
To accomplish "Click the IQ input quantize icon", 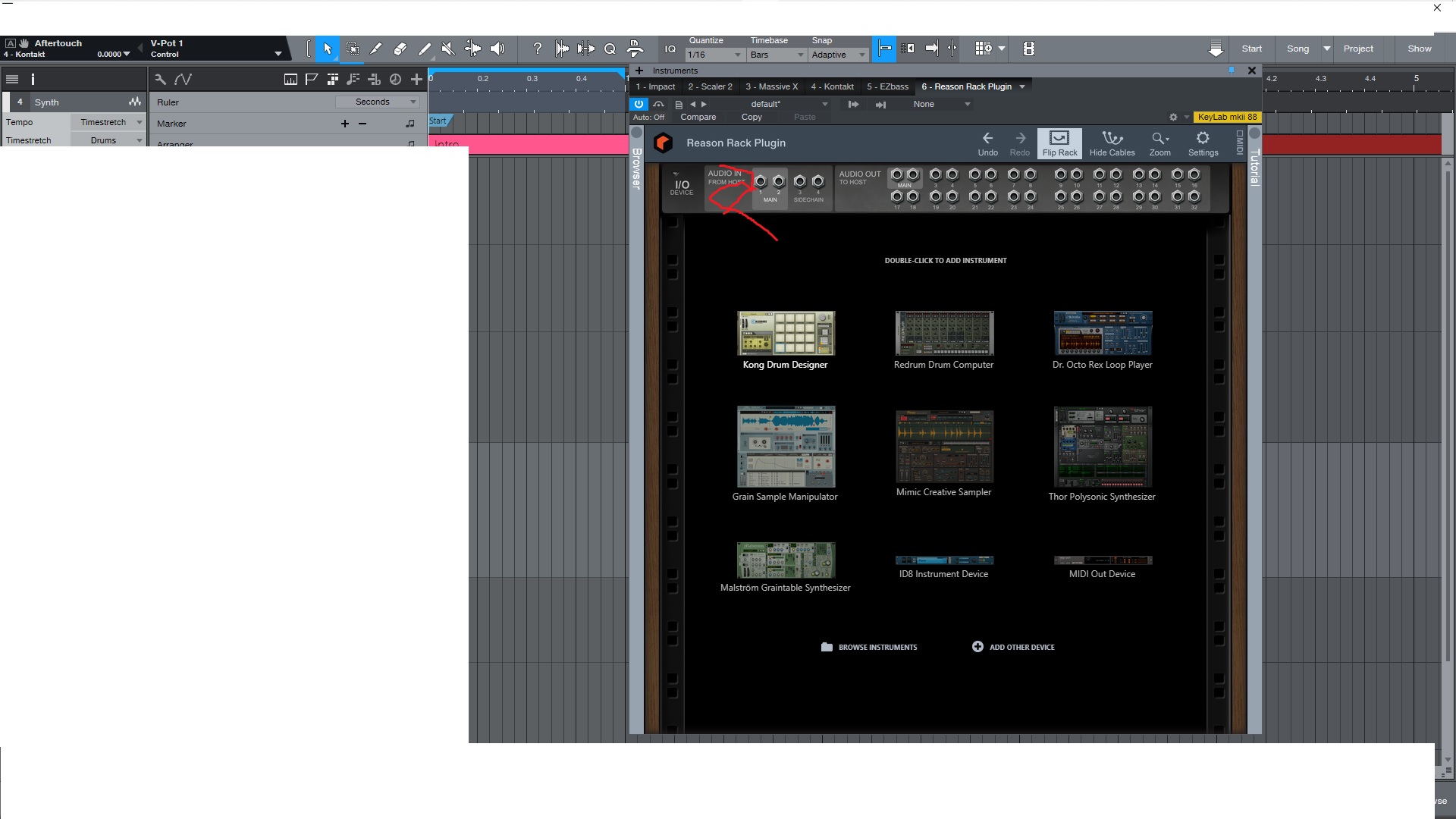I will 670,49.
